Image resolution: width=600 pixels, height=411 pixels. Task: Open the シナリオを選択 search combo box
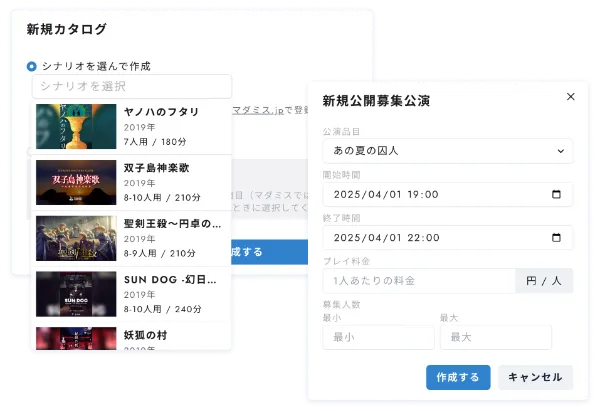(131, 86)
